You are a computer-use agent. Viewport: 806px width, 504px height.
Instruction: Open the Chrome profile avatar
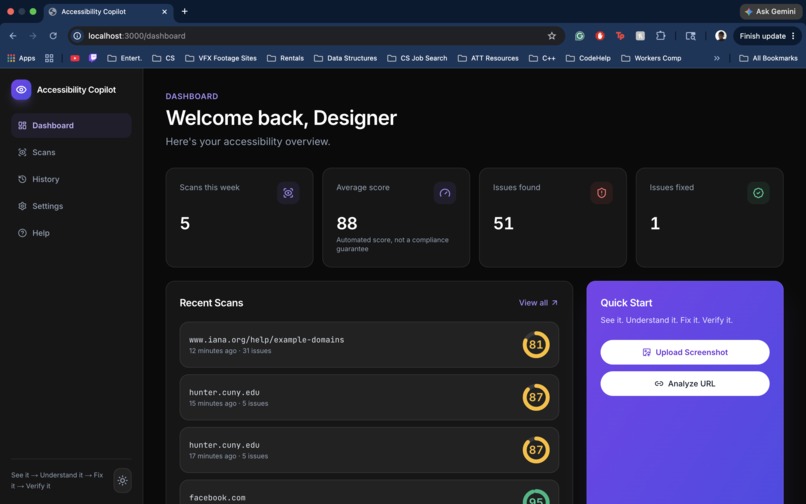[x=721, y=35]
